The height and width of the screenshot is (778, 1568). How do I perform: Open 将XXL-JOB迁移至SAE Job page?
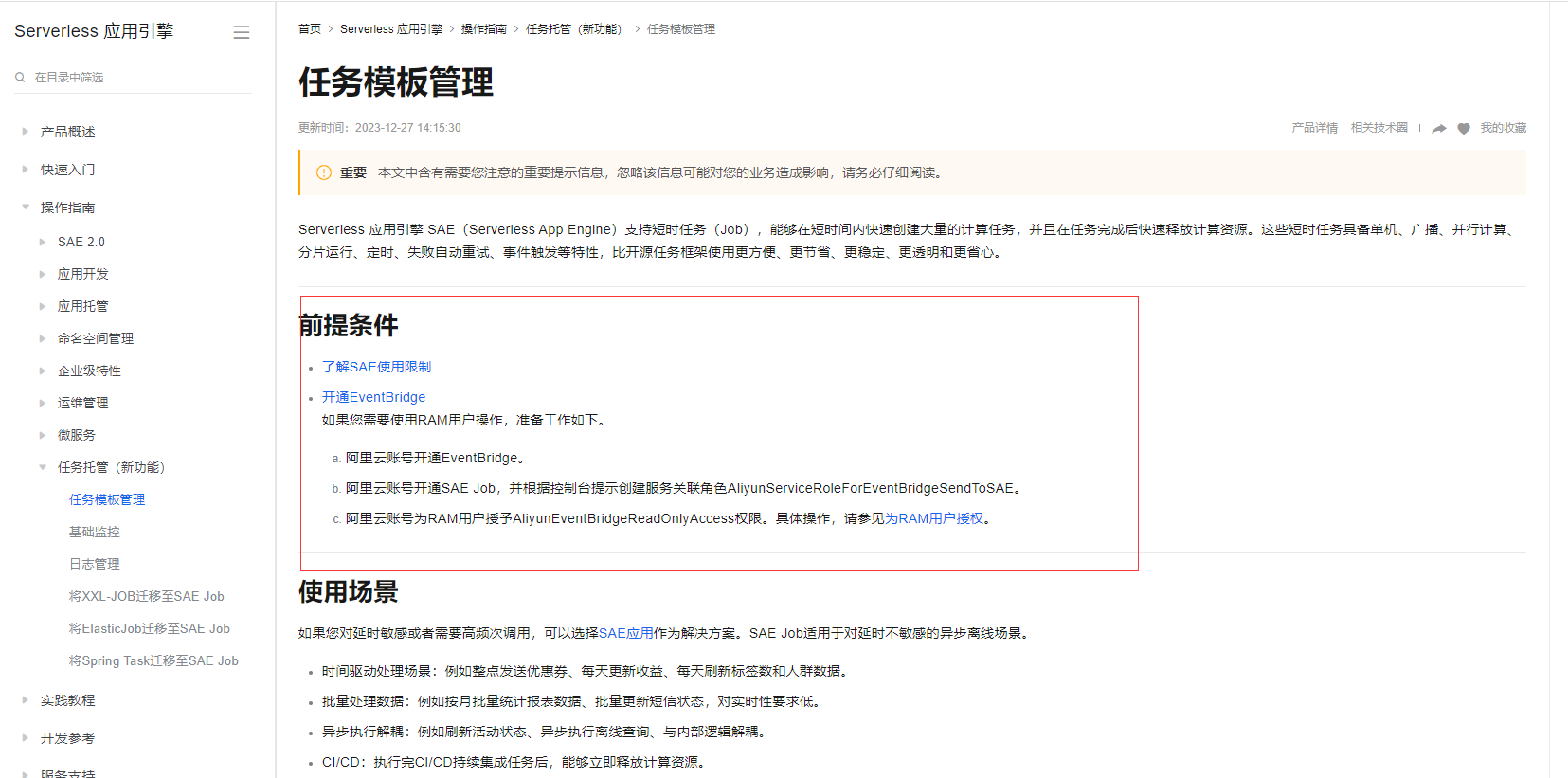(146, 596)
